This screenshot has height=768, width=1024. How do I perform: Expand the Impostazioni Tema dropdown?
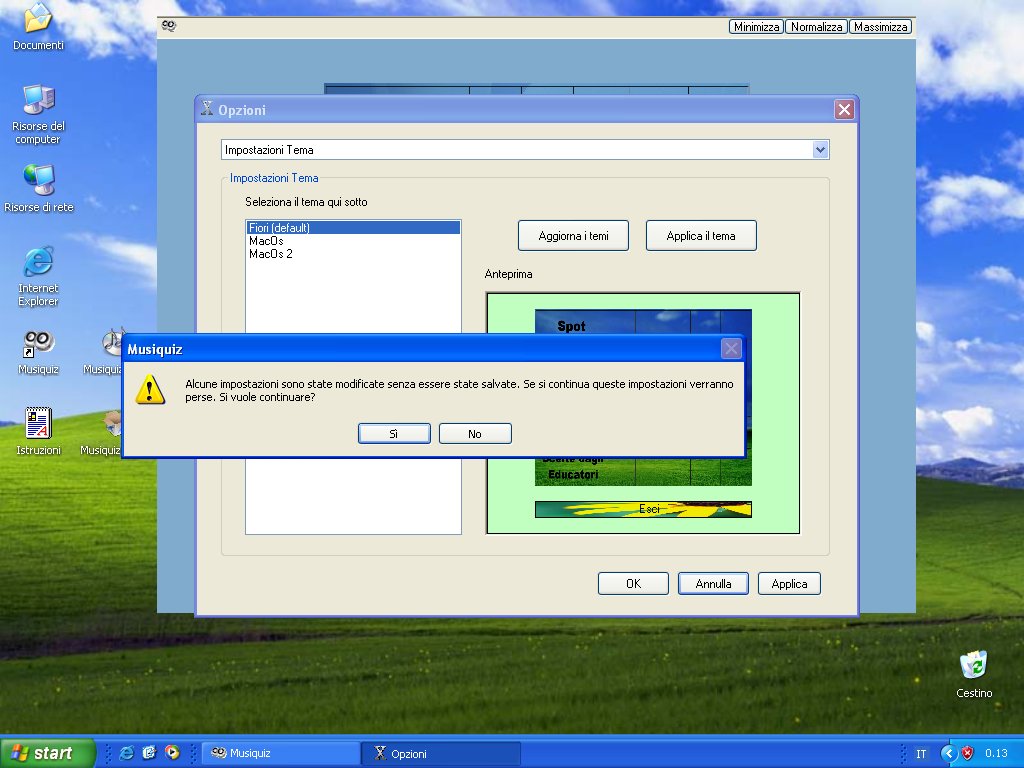pos(820,150)
